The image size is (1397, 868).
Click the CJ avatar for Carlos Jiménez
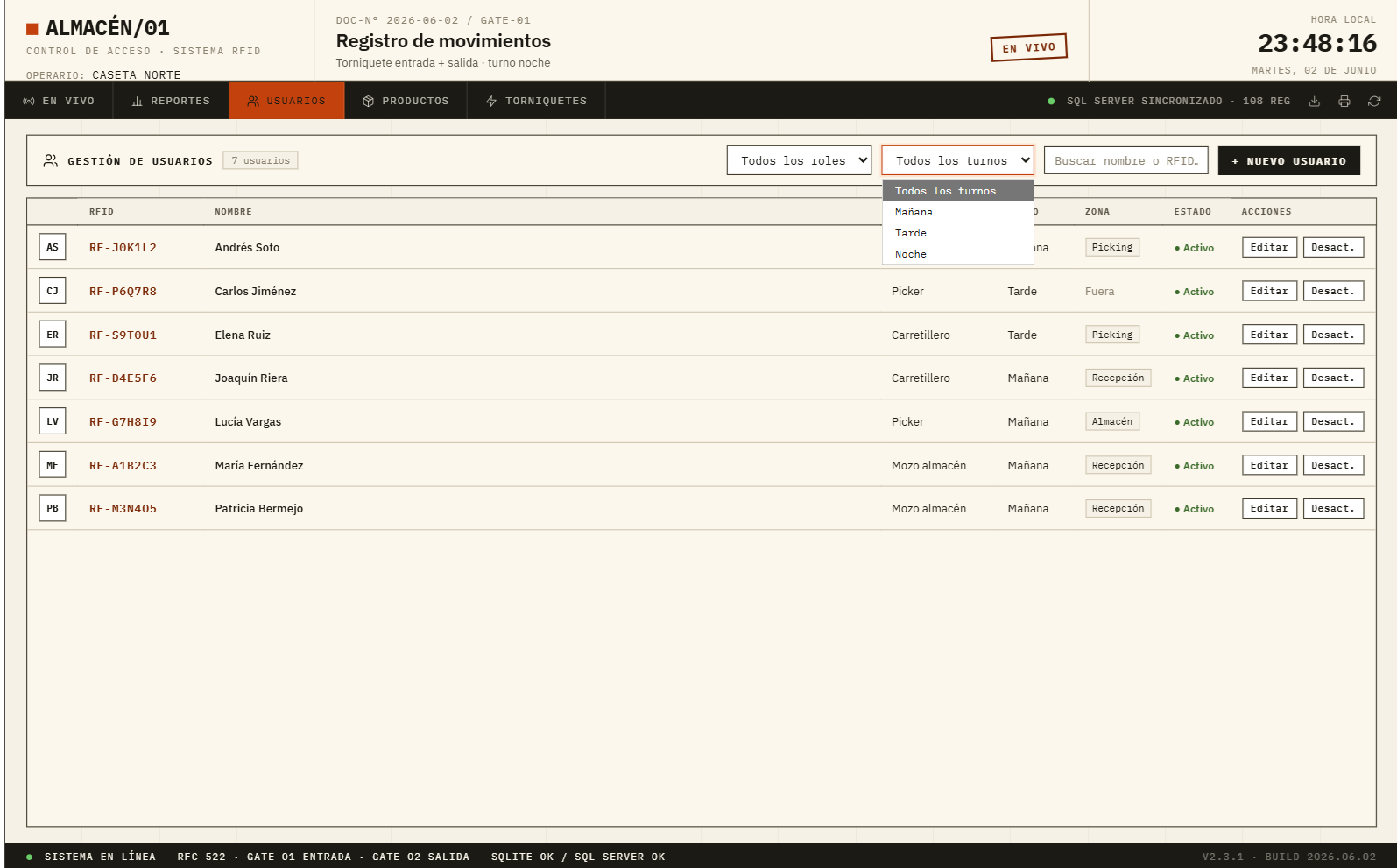53,291
